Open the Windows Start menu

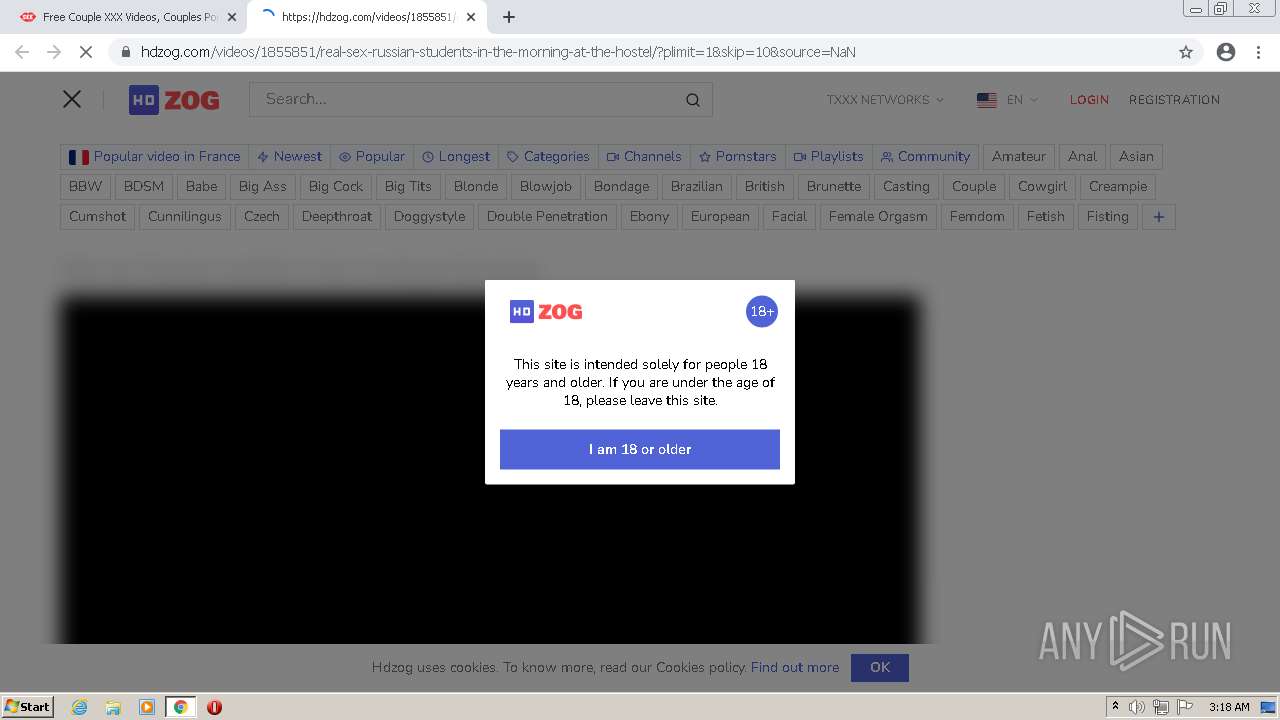click(x=27, y=707)
